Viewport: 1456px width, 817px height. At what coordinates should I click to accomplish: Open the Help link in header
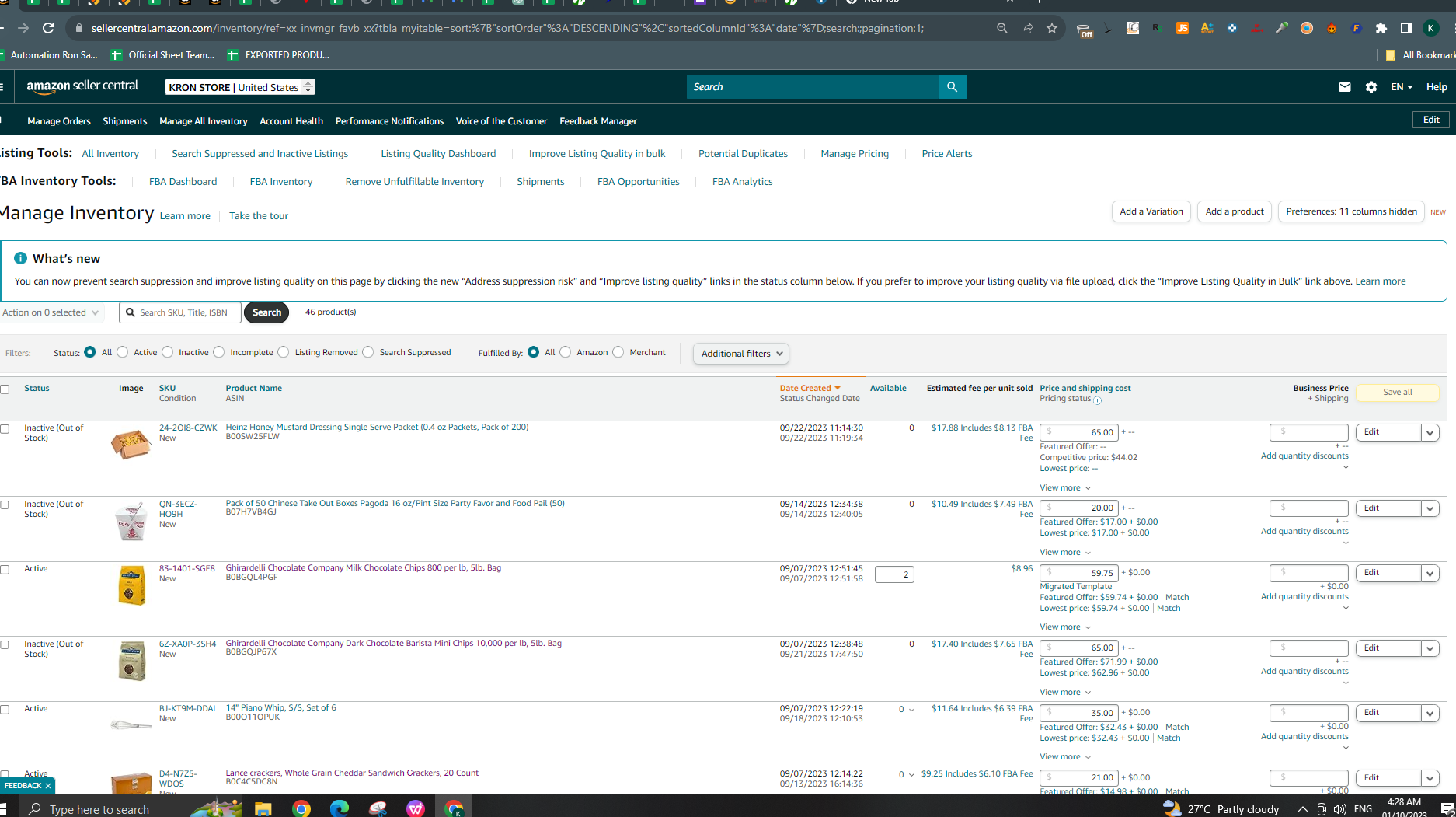pyautogui.click(x=1437, y=87)
